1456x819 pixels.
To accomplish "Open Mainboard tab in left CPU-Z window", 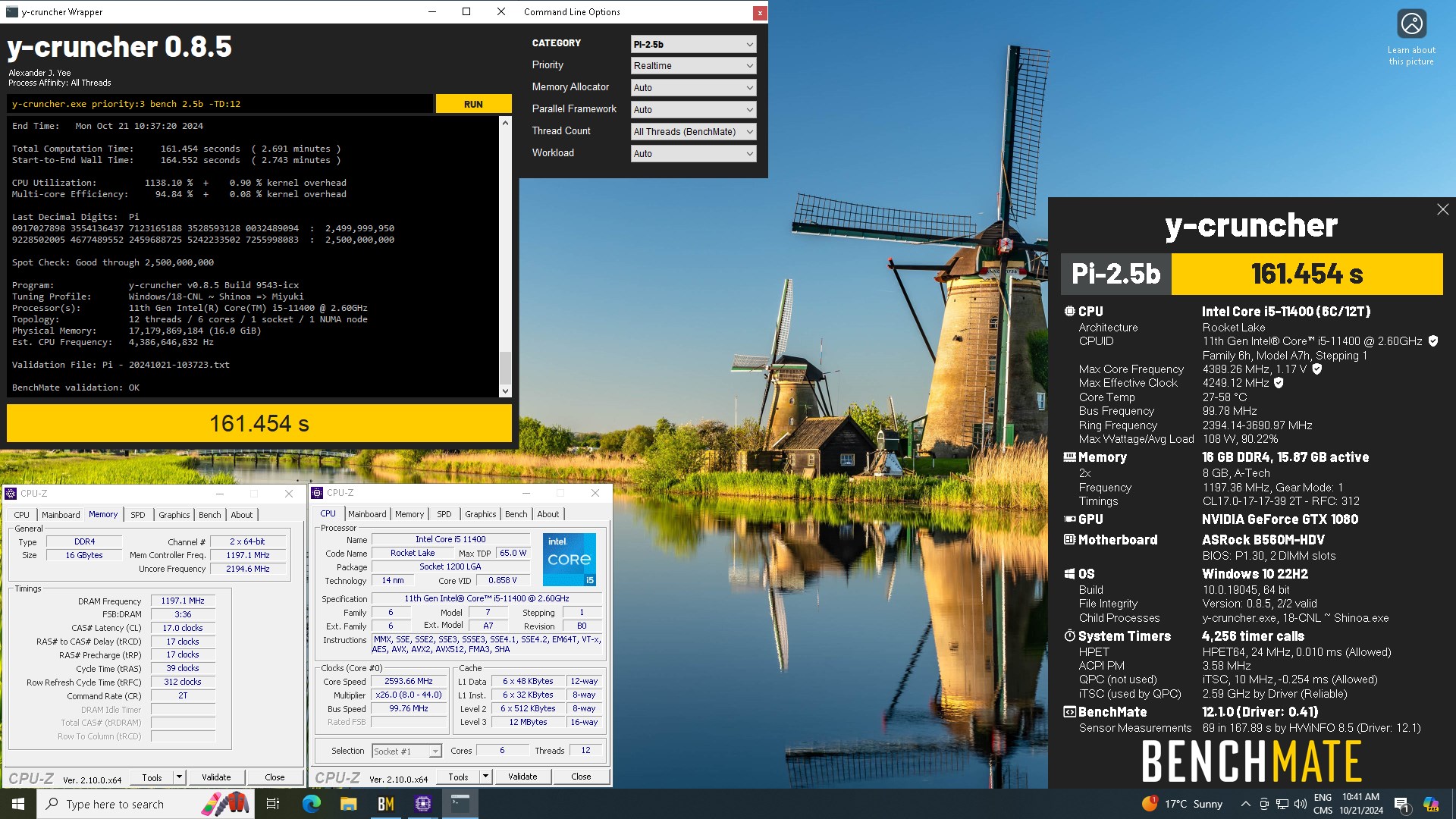I will click(61, 515).
